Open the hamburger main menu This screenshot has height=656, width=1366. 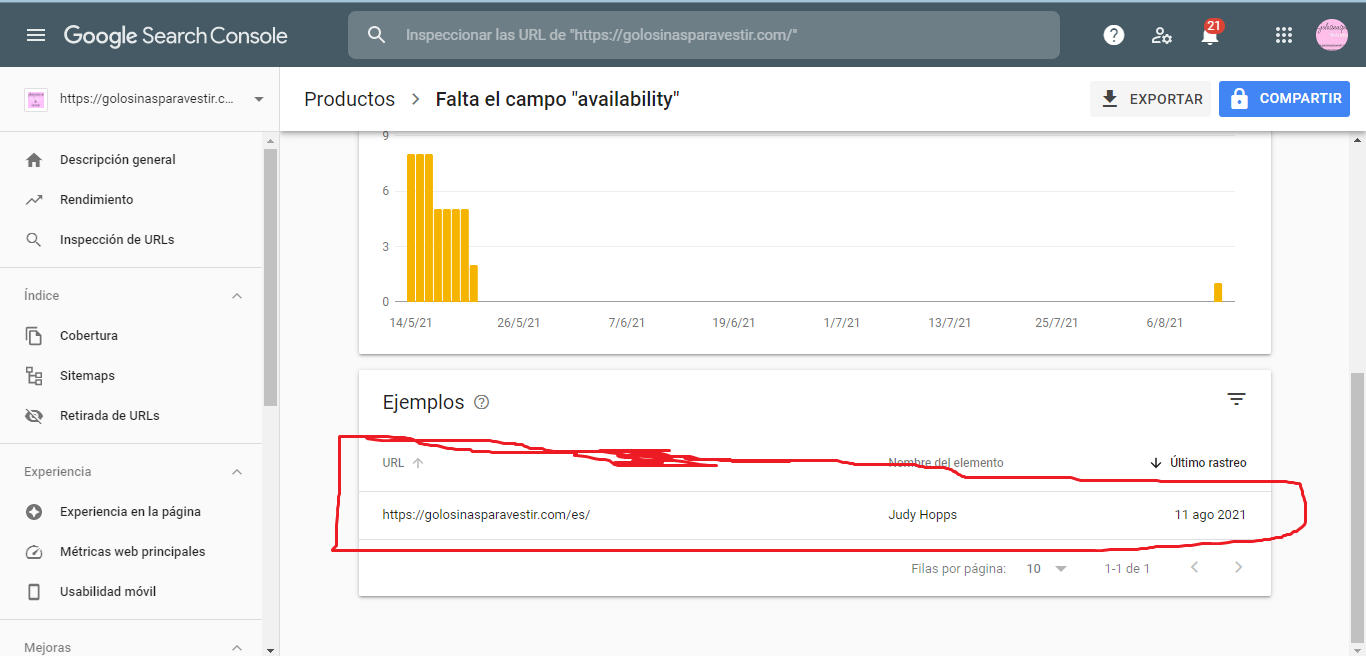tap(36, 35)
